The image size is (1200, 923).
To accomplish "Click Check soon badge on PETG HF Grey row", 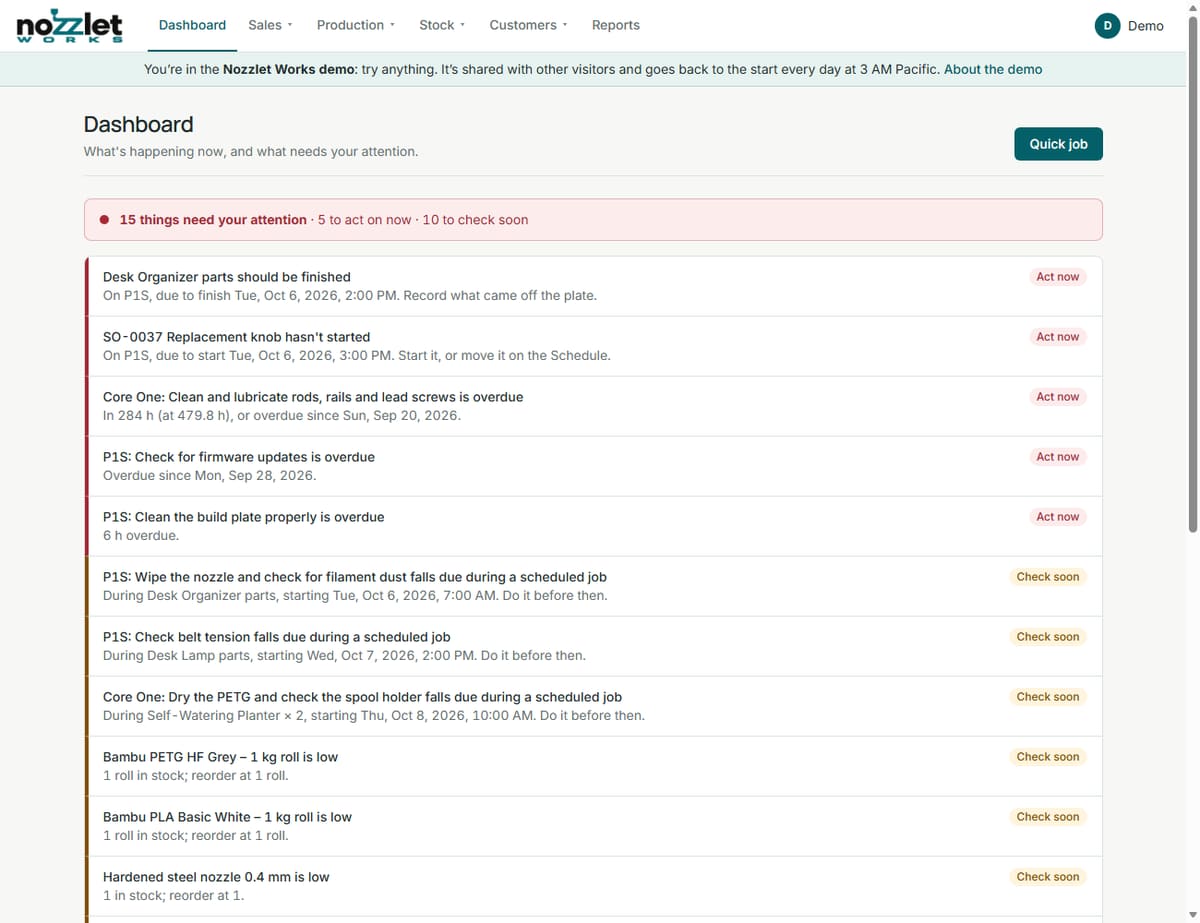I will (1048, 757).
